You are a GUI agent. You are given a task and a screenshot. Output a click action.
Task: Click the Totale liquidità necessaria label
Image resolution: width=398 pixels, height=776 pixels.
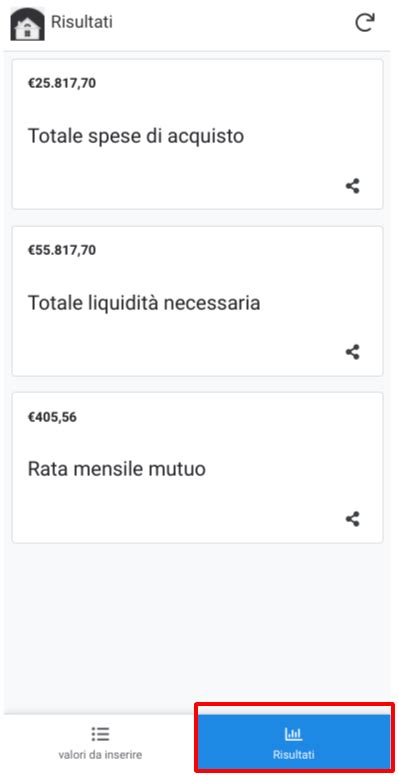[144, 302]
